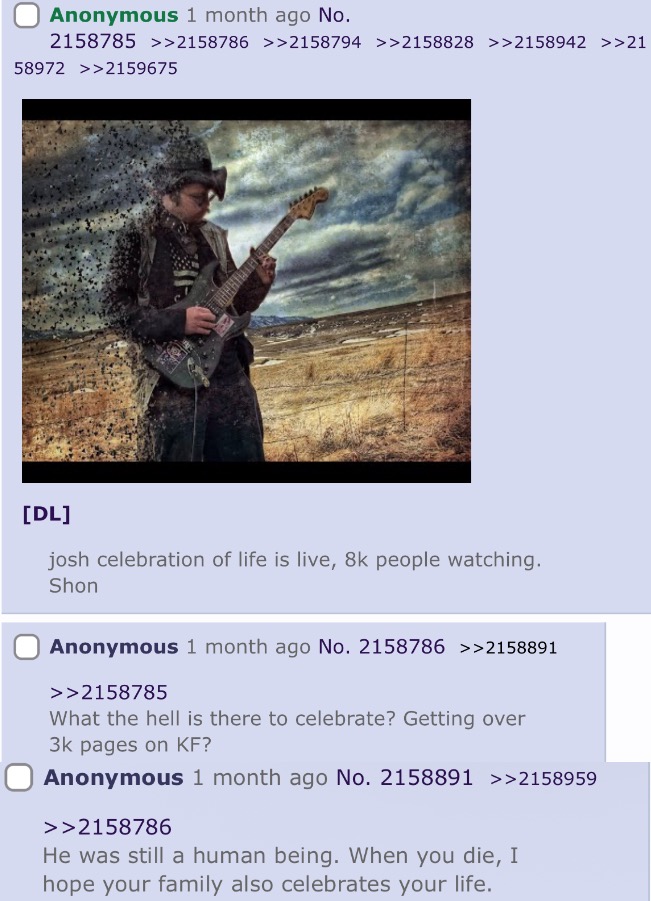
Task: Click post number 2158891
Action: click(x=426, y=777)
